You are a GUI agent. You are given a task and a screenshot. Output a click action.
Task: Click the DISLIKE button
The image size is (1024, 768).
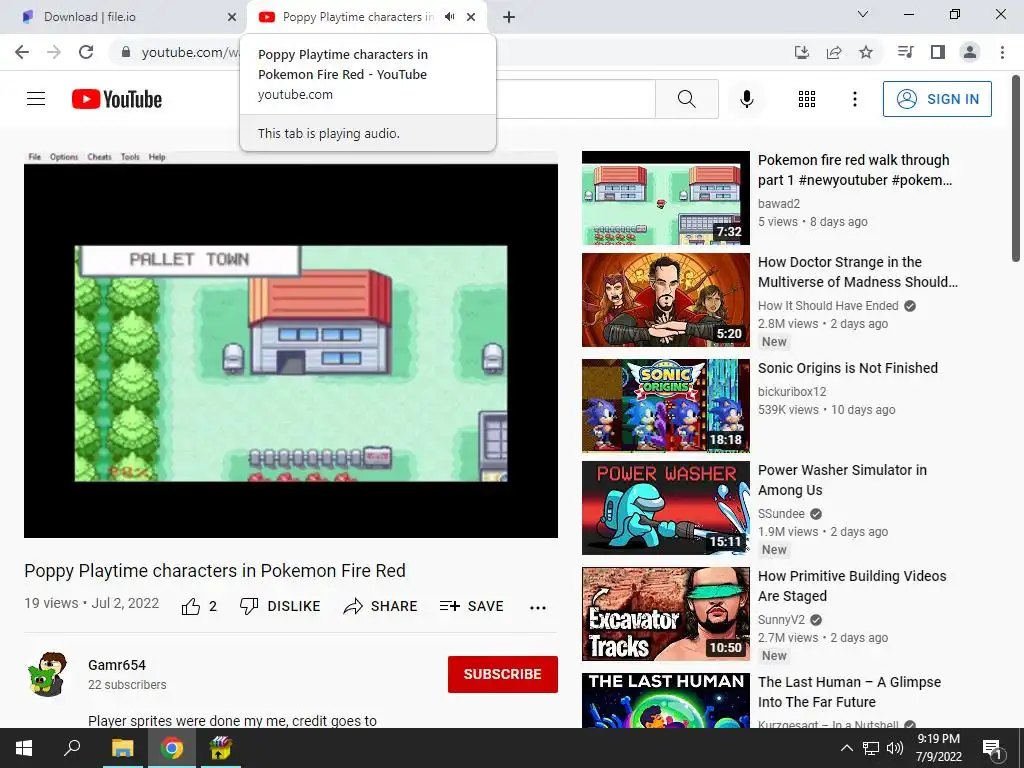[280, 606]
